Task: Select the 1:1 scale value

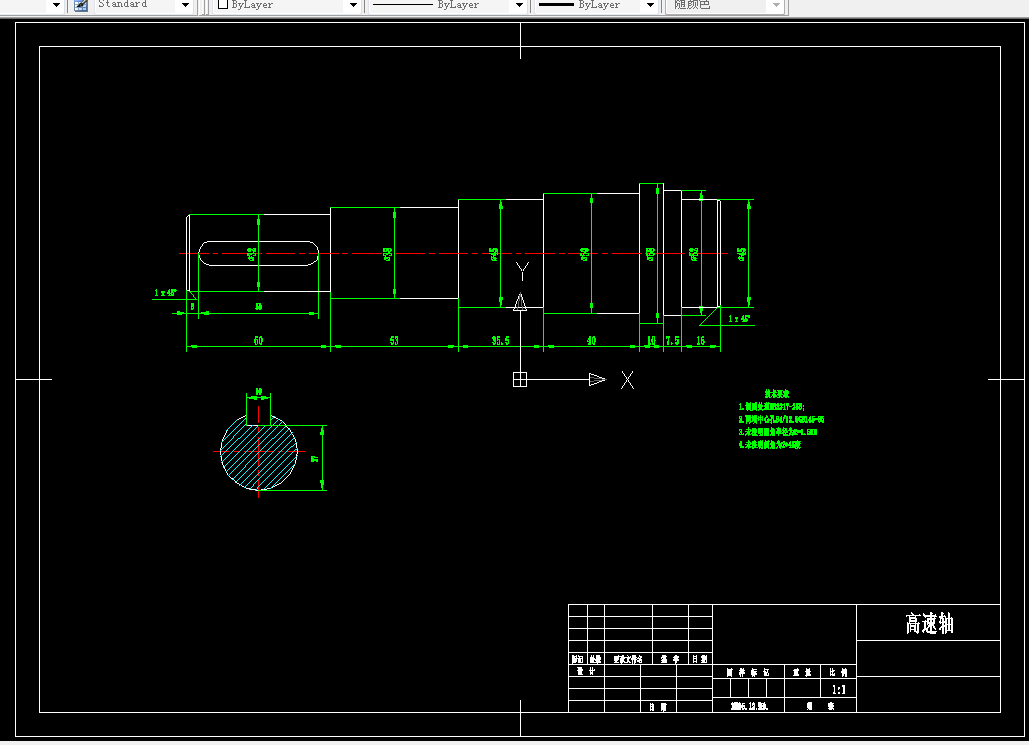Action: pyautogui.click(x=839, y=690)
